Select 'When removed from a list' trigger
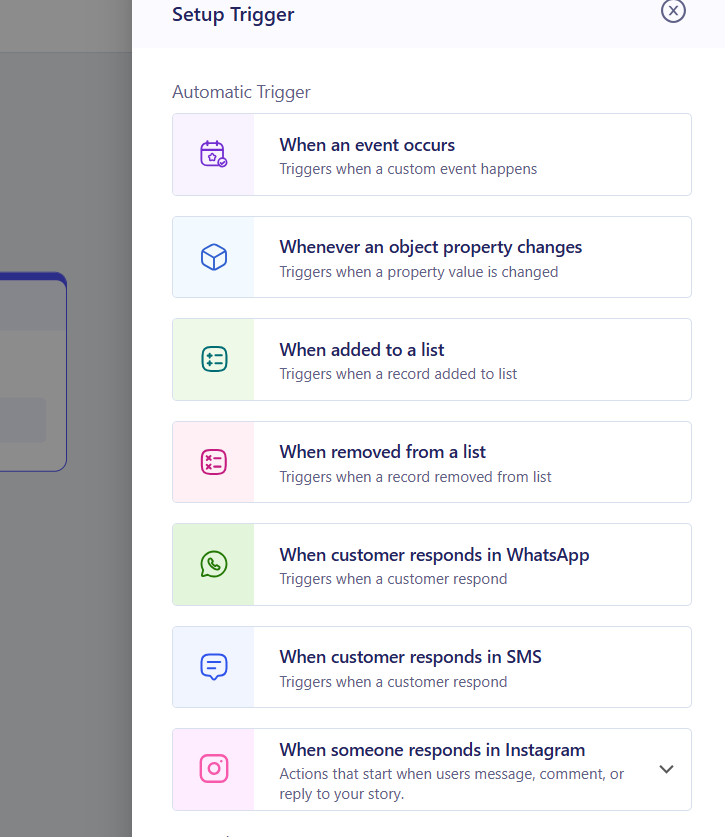Image resolution: width=725 pixels, height=837 pixels. pyautogui.click(x=432, y=462)
